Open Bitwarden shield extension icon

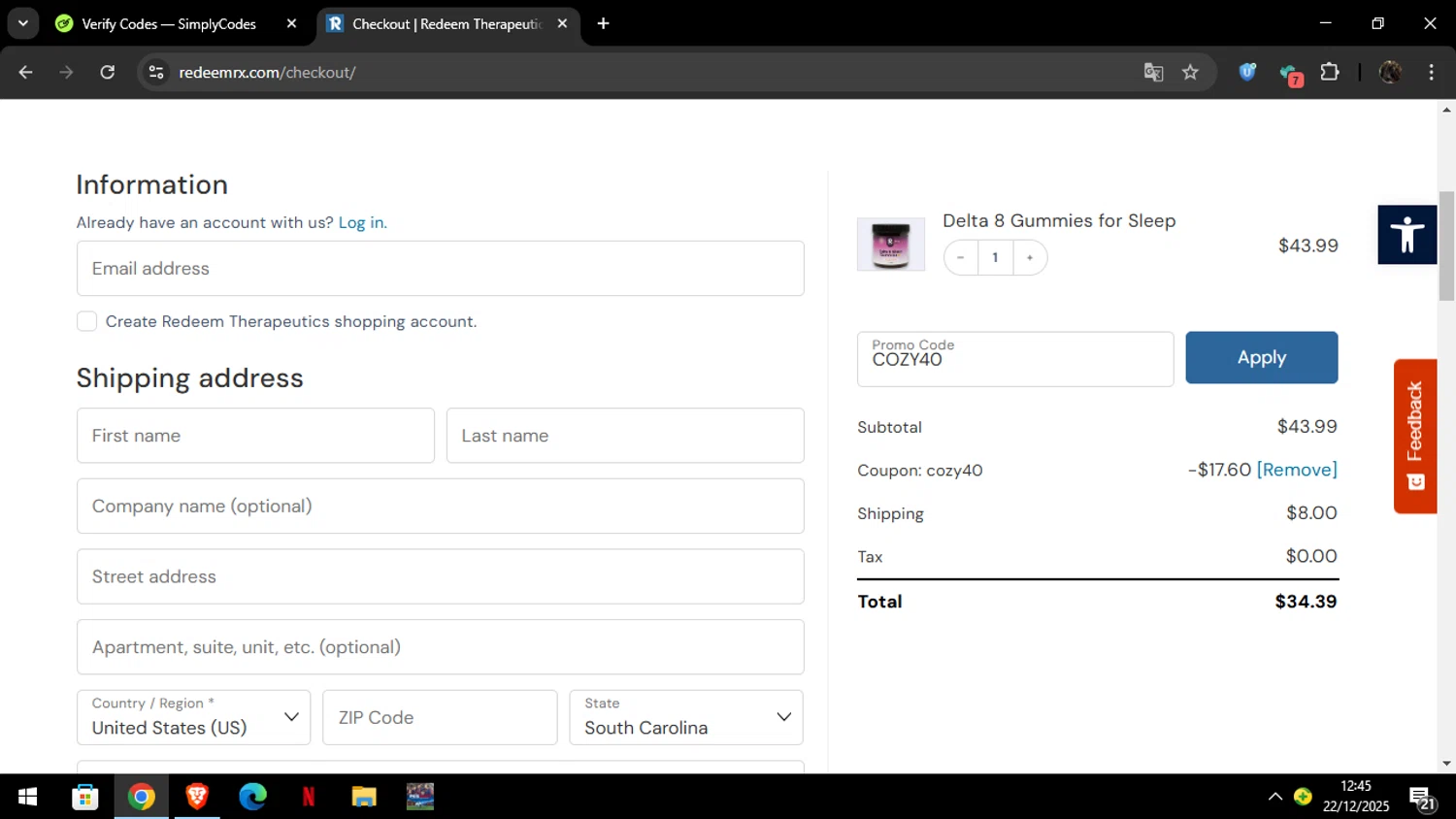1247,72
